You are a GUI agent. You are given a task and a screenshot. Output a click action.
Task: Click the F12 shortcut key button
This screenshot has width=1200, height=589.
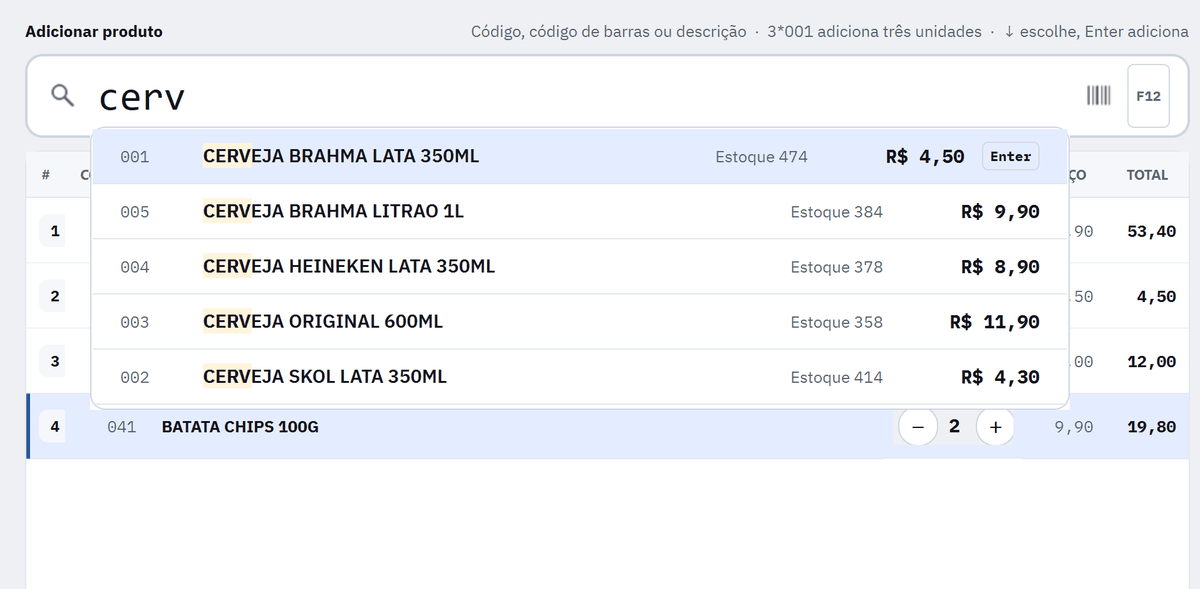point(1149,96)
